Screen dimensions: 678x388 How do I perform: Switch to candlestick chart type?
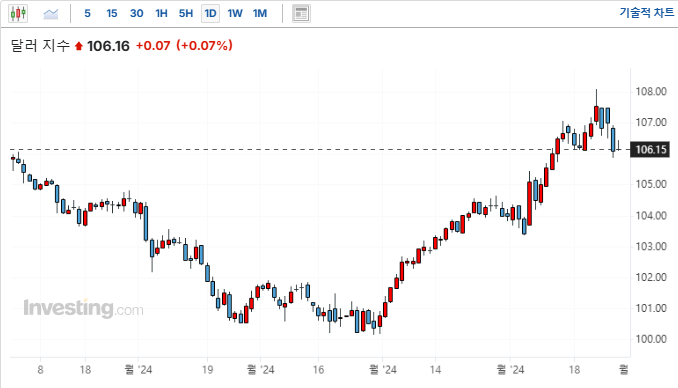(18, 13)
